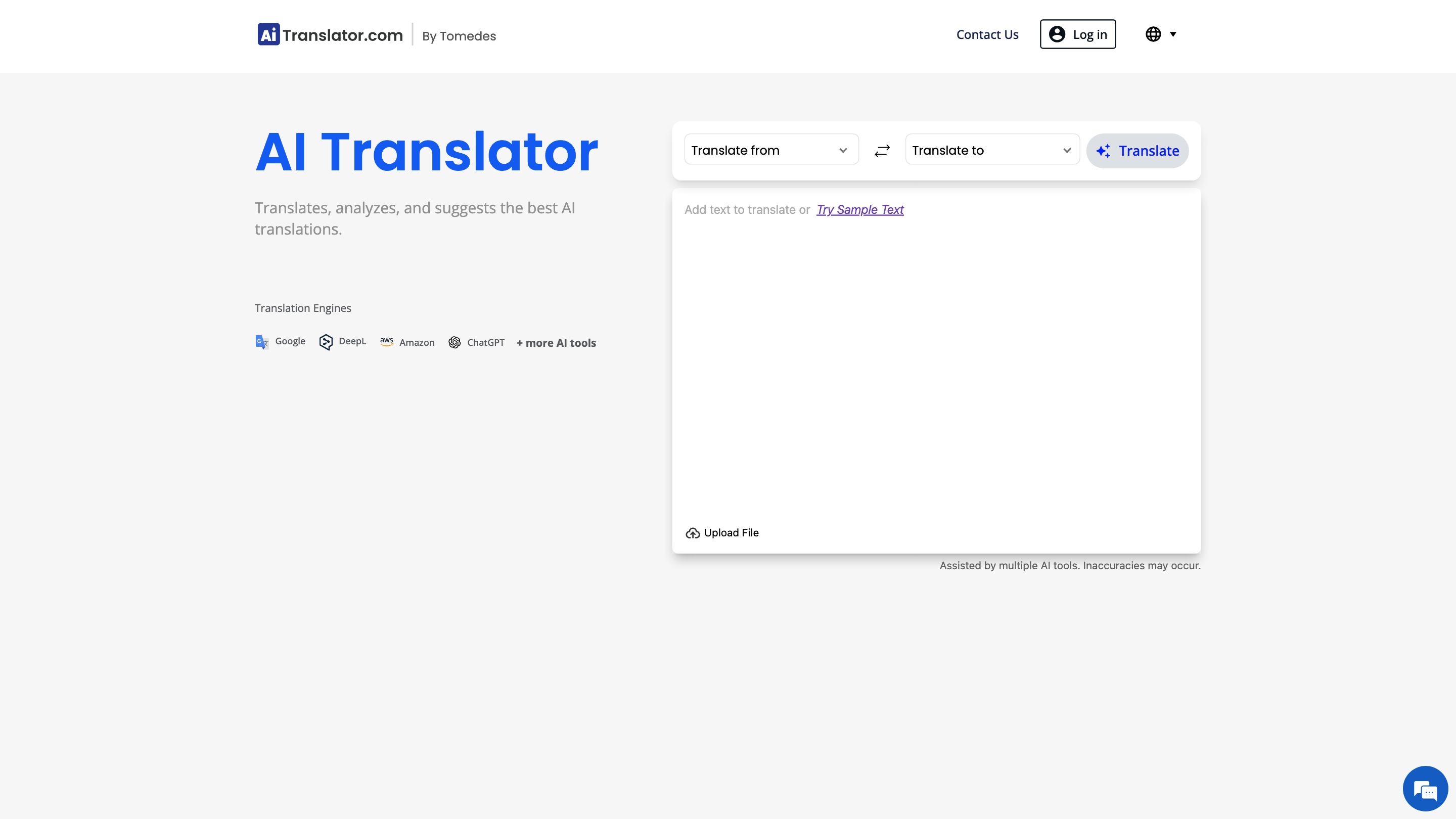Open the Translate from dropdown
Screen dimensions: 1456x819
pyautogui.click(x=771, y=150)
